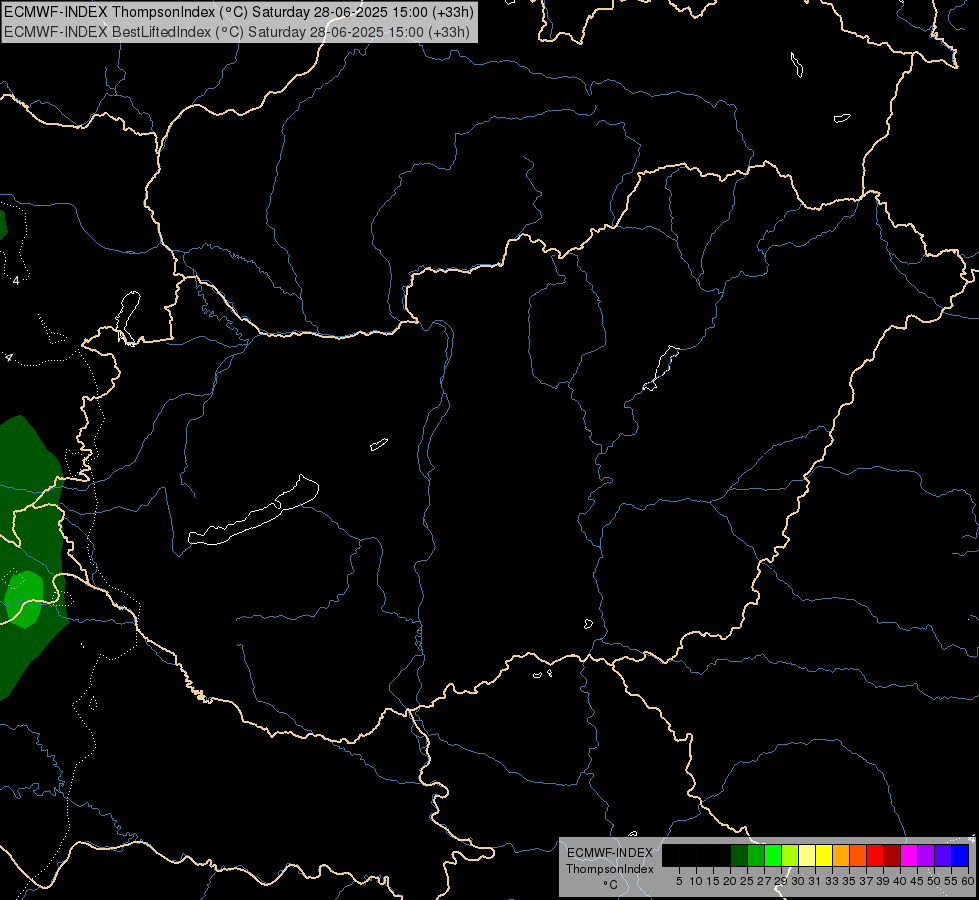
Task: Click the bright green Thompson index patch
Action: 24,599
